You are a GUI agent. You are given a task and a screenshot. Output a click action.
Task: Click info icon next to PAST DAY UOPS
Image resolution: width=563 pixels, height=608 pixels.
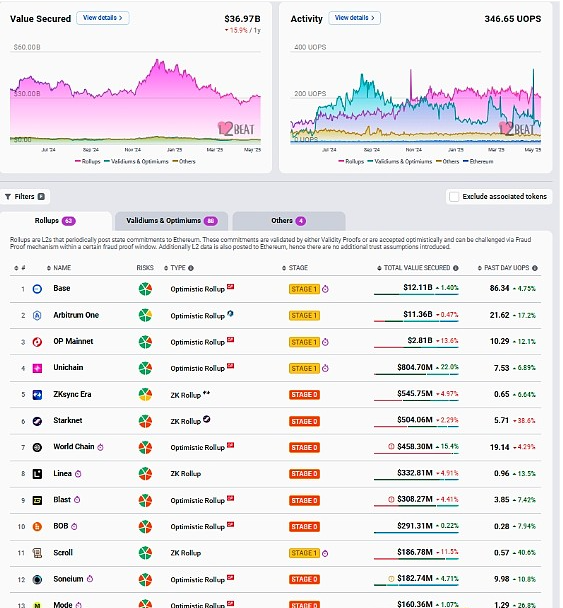[x=535, y=268]
